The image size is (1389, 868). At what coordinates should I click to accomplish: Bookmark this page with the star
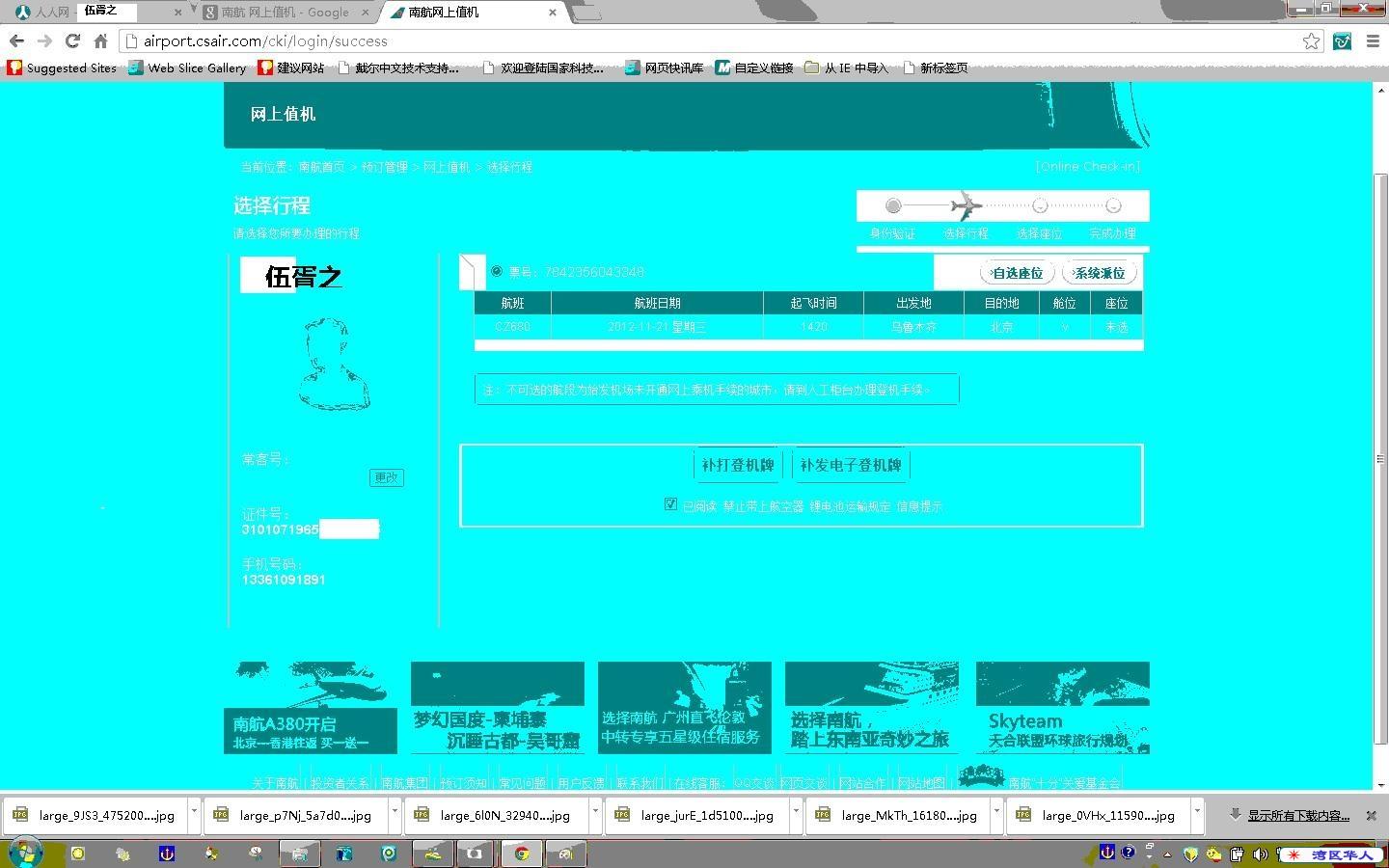[1311, 41]
